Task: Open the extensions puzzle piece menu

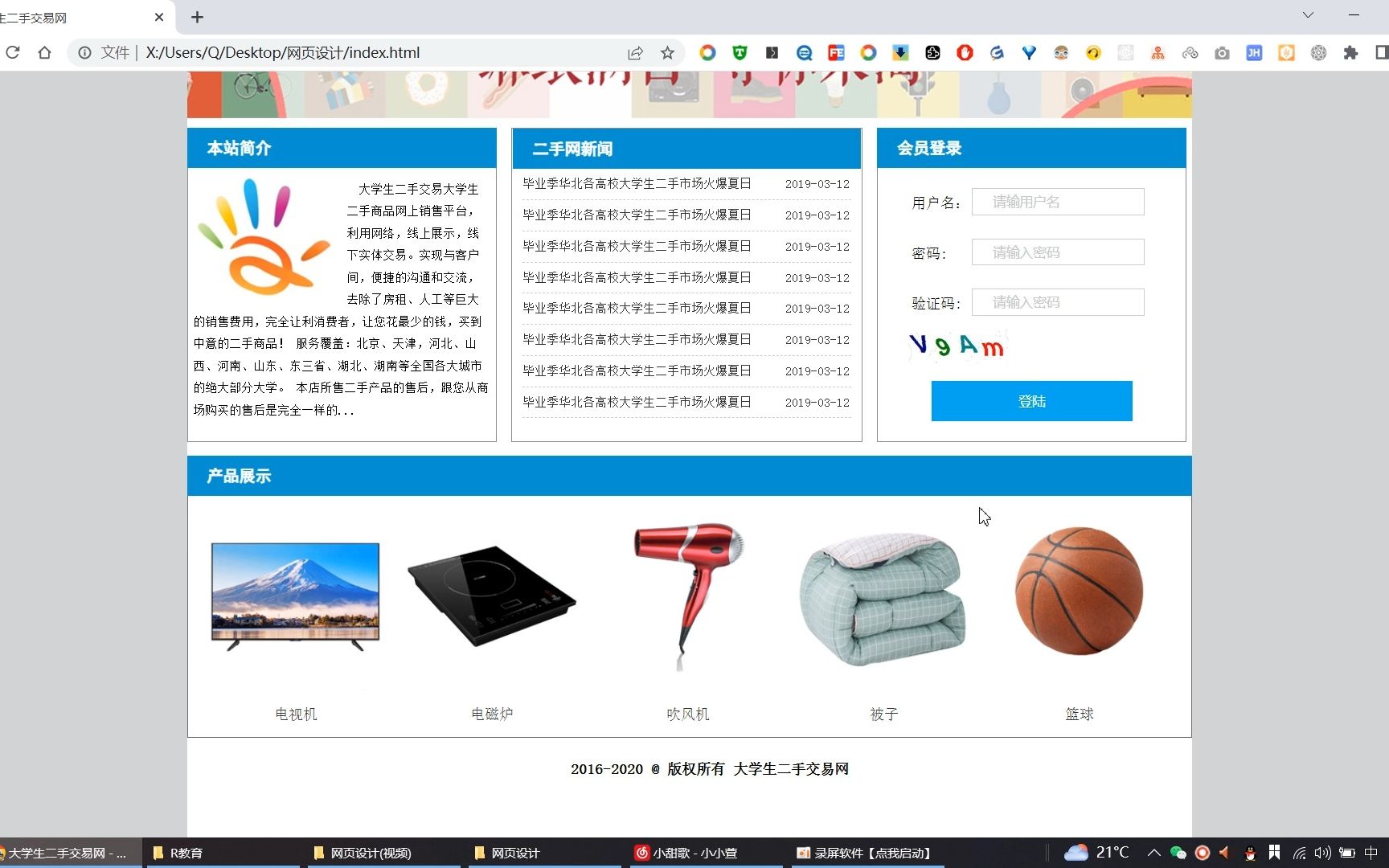Action: click(x=1350, y=53)
